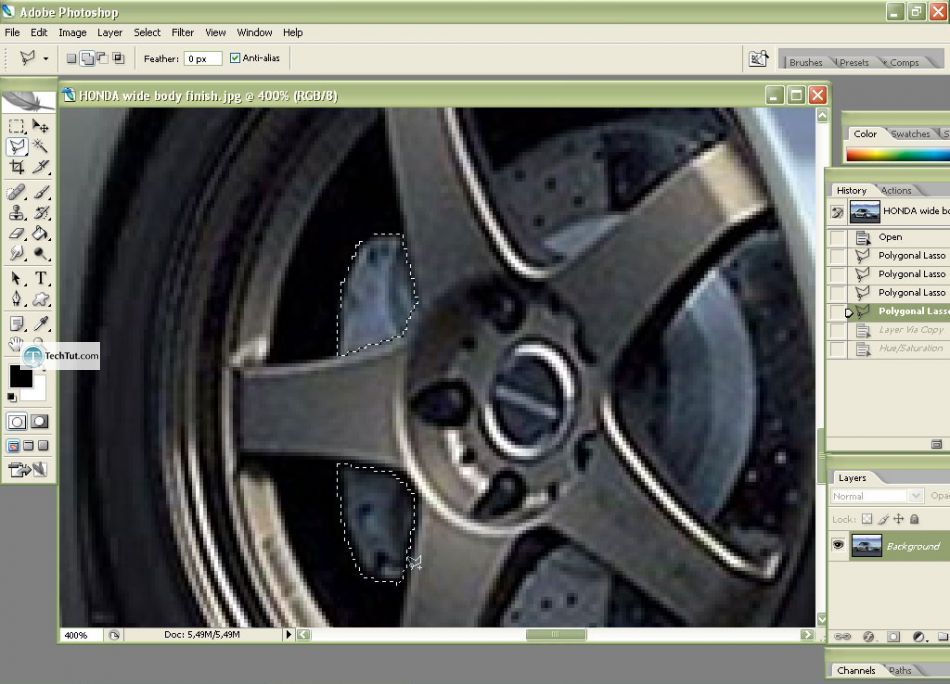Screen dimensions: 950x684
Task: Select the Custom Shape tool
Action: (40, 299)
